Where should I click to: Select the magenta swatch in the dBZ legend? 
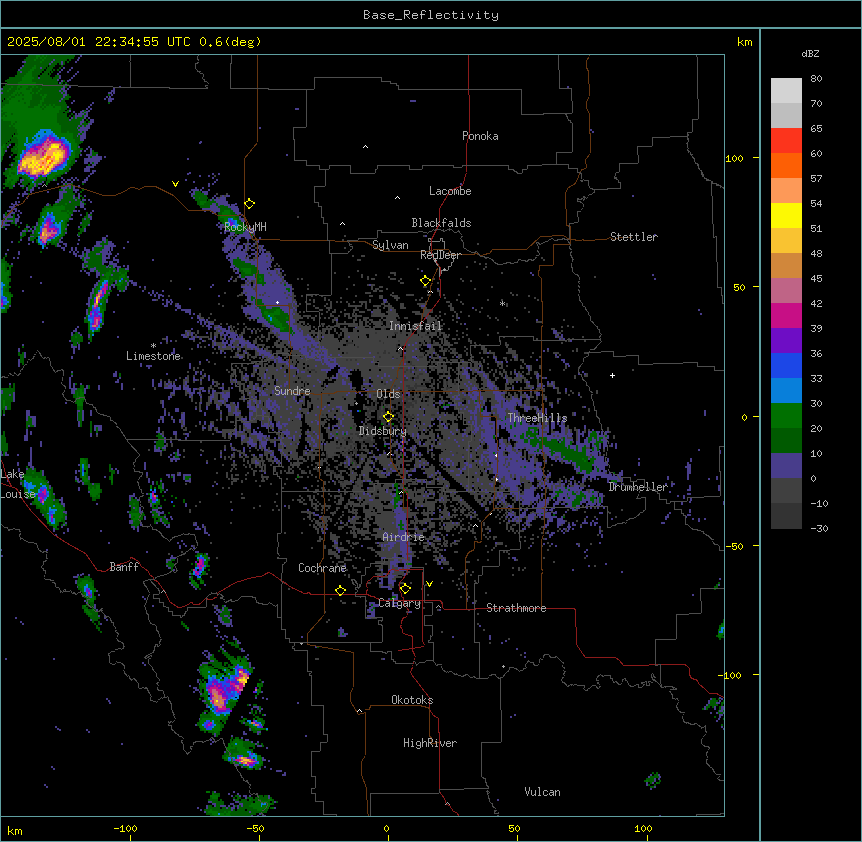point(786,315)
